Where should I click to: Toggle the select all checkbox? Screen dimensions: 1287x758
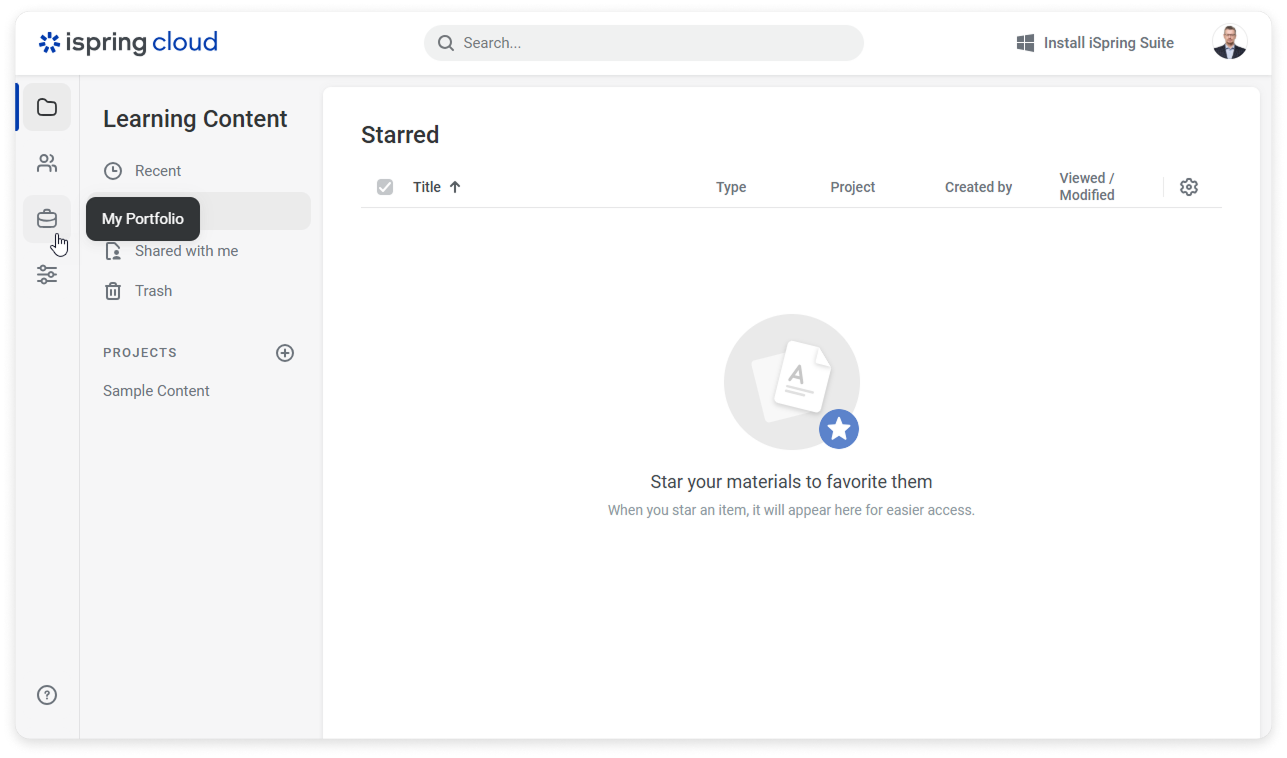(x=385, y=187)
